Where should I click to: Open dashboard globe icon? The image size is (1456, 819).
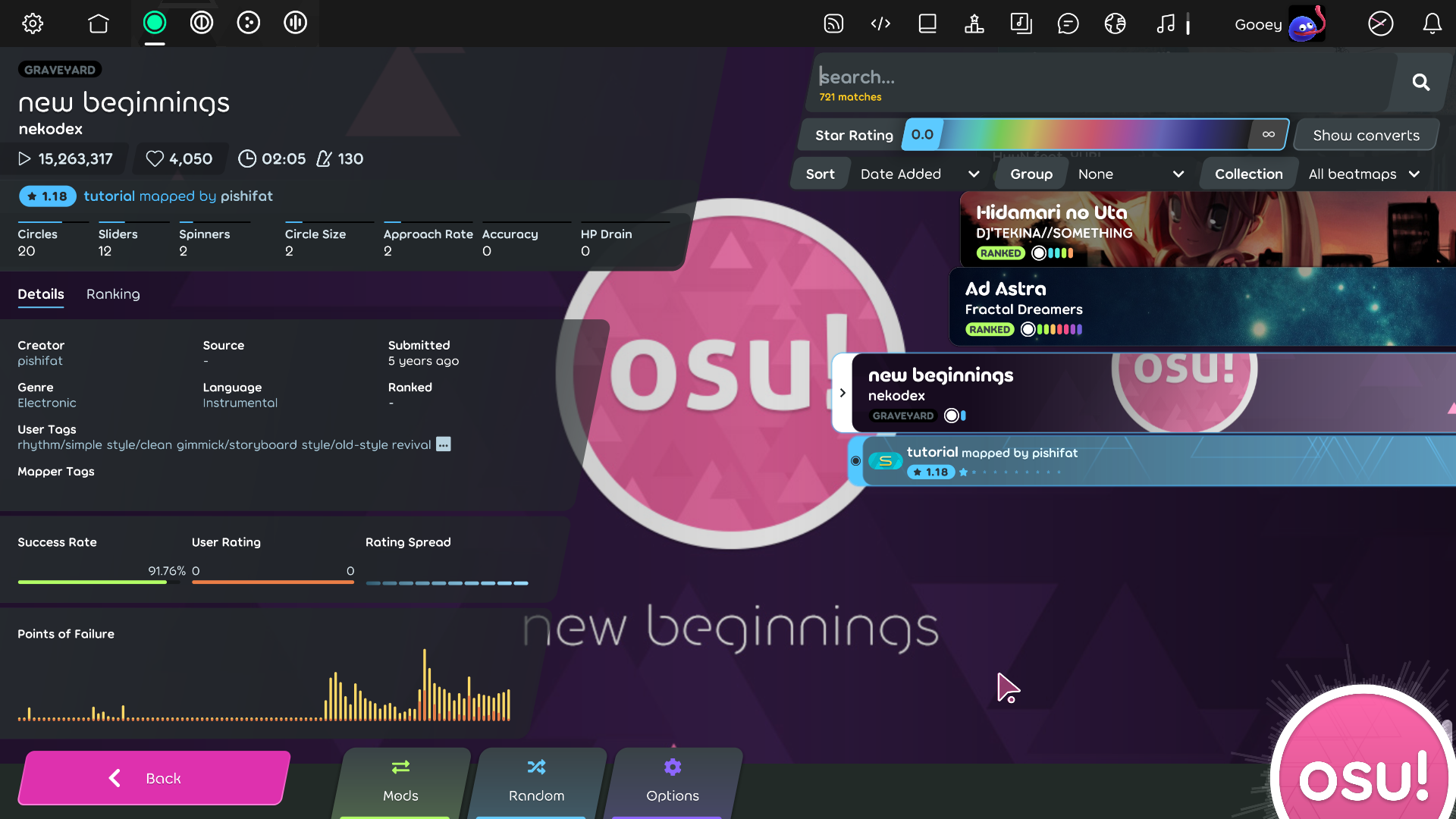click(x=1116, y=24)
